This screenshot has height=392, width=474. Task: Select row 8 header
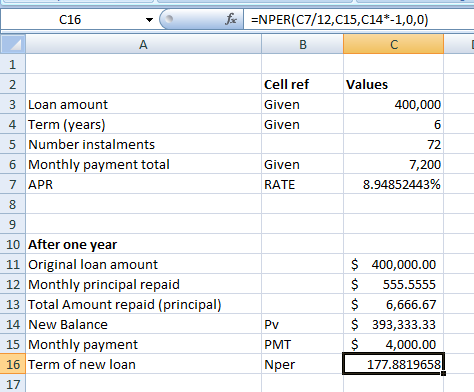(x=13, y=204)
